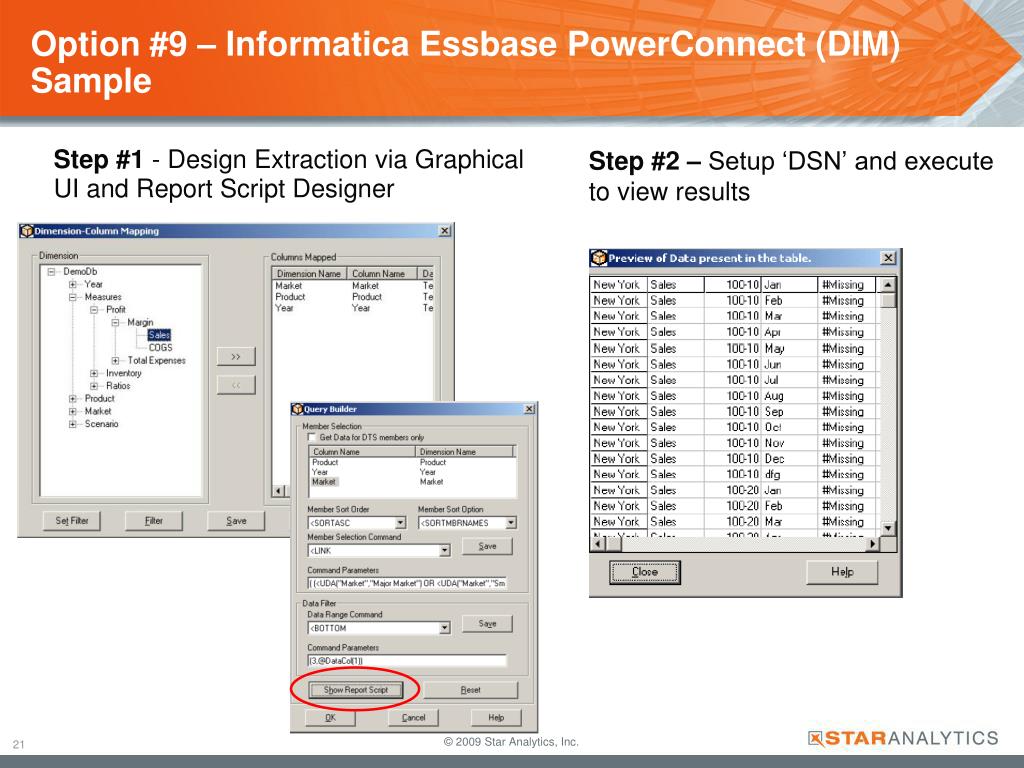The height and width of the screenshot is (768, 1024).
Task: Click the Member Selection Command Parameters field
Action: (408, 584)
